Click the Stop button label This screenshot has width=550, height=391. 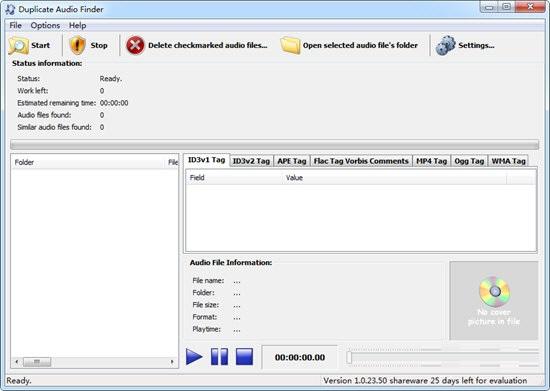click(x=99, y=45)
